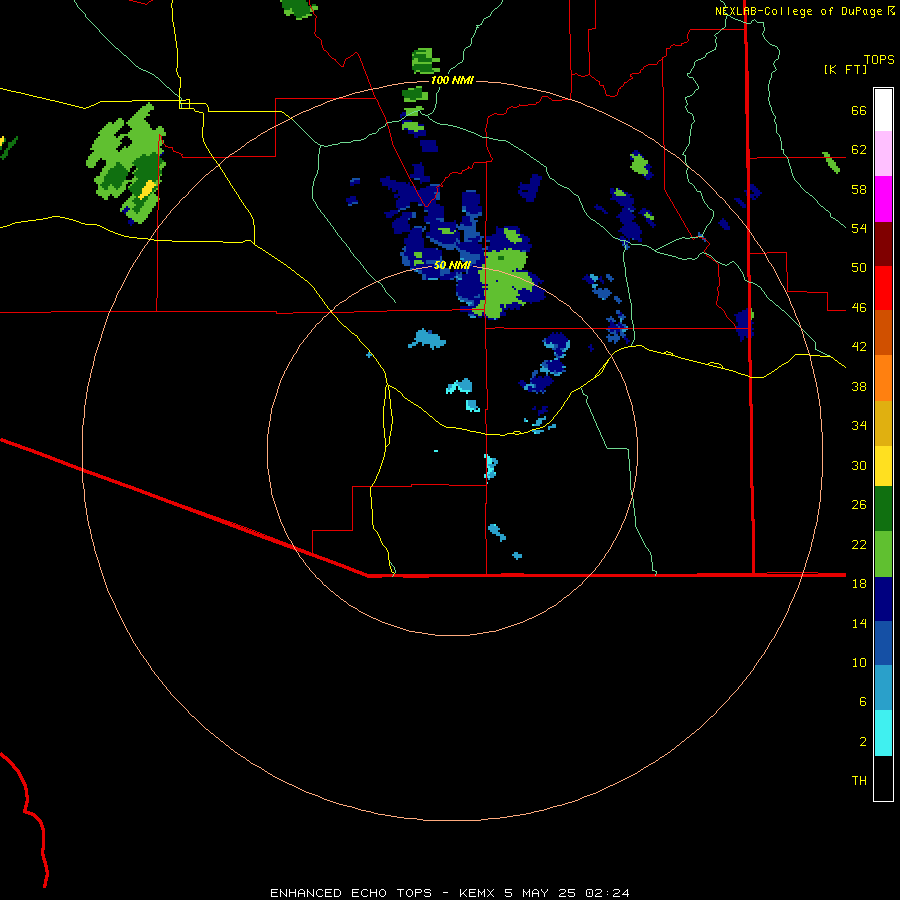This screenshot has height=900, width=900.
Task: Click the burnt orange legend swatch
Action: (883, 332)
